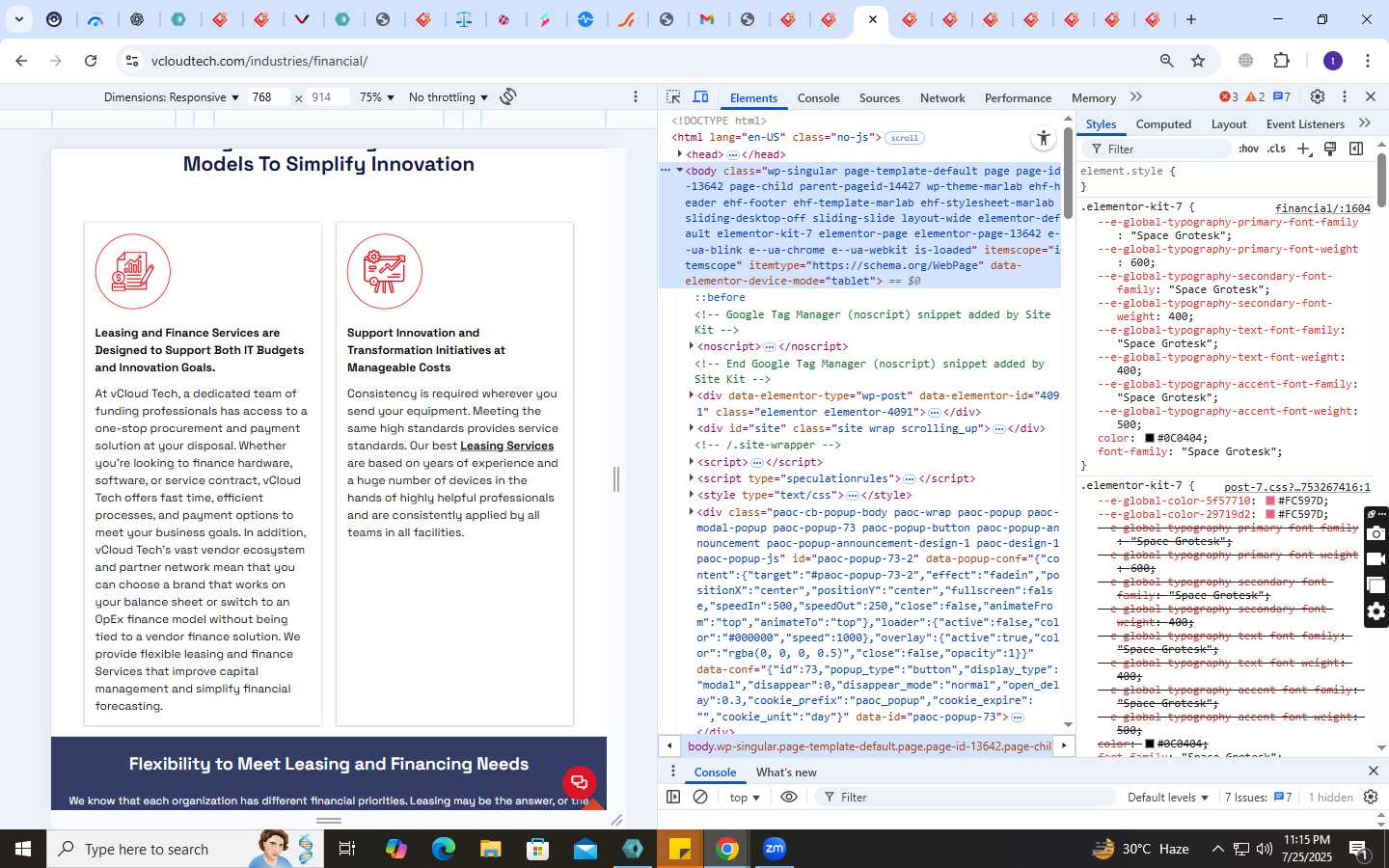Expand the div id site node

click(692, 428)
